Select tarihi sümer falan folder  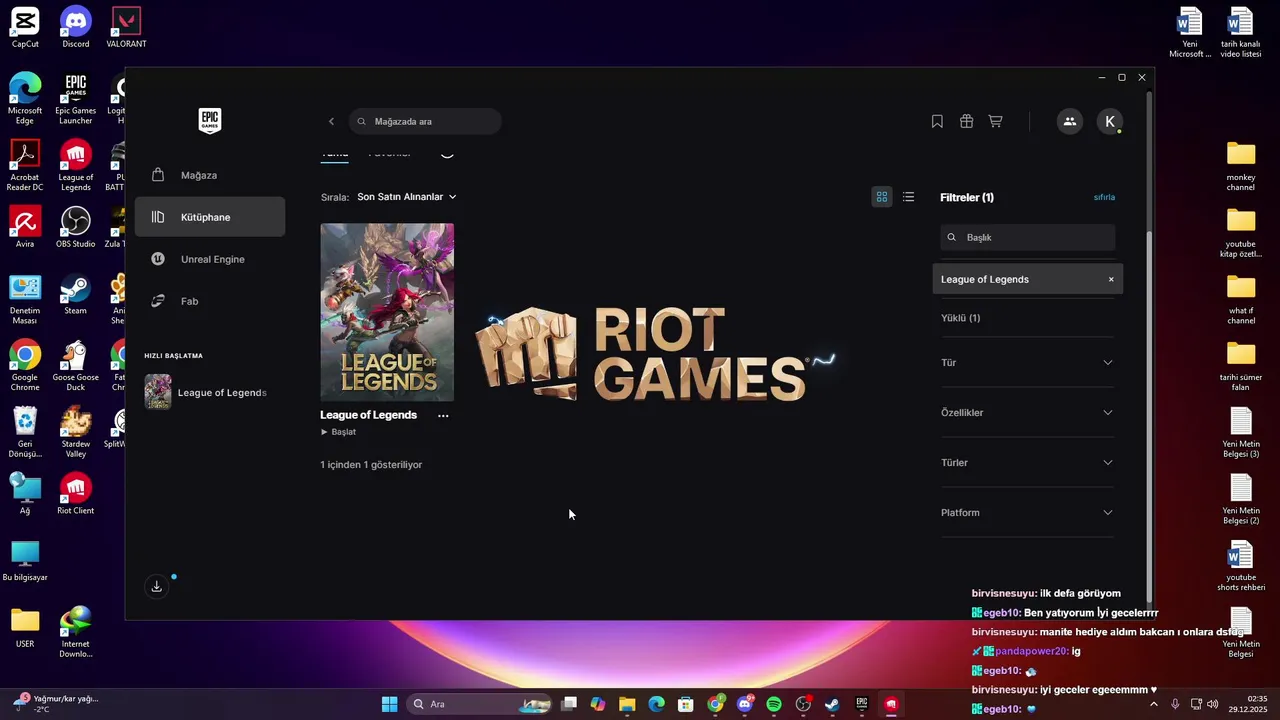click(x=1241, y=366)
